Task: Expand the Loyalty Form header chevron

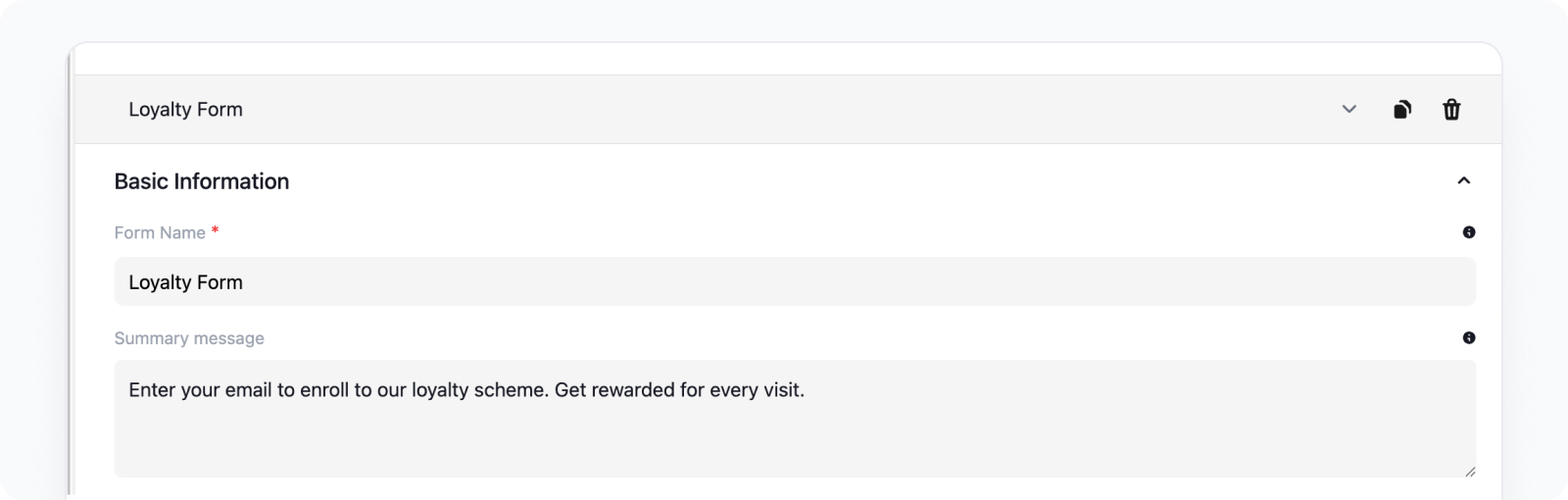Action: point(1349,110)
